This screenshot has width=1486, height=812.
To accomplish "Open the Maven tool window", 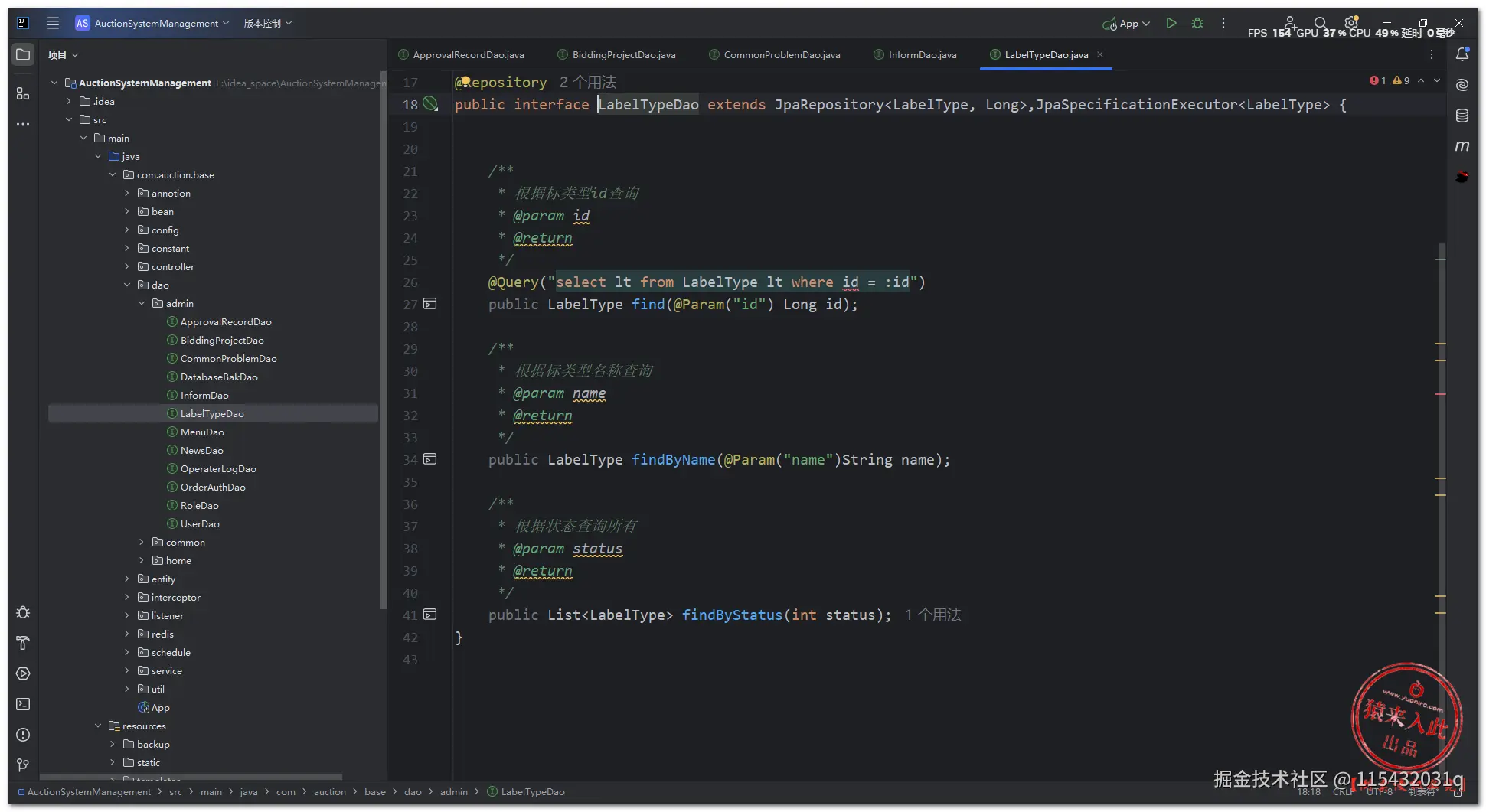I will (1462, 145).
